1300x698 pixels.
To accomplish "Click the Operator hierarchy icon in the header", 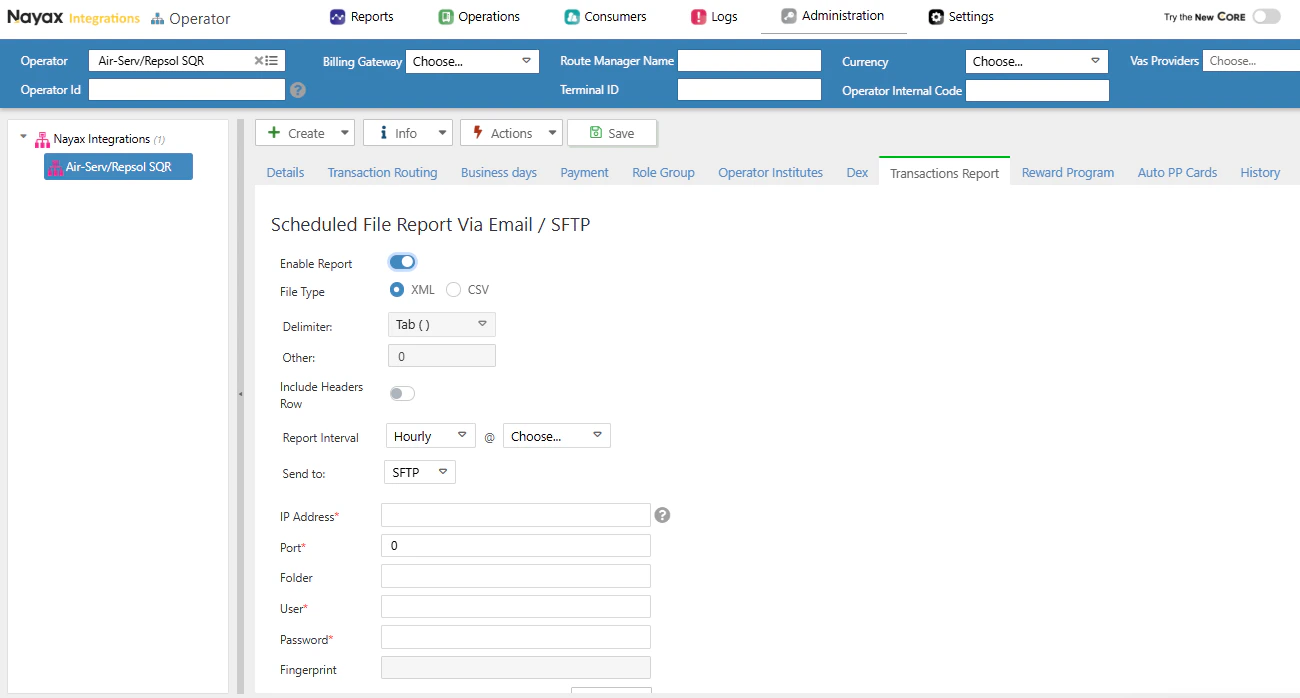I will pos(158,19).
